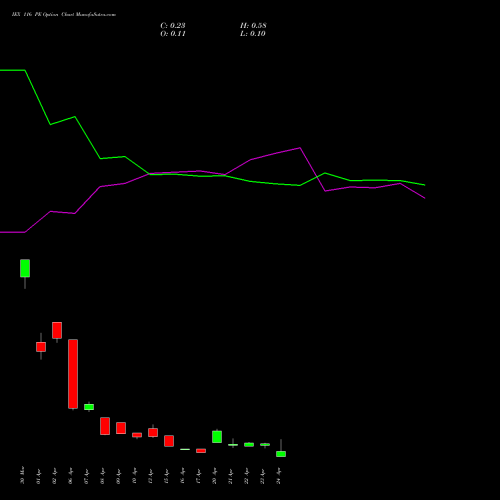Click the '24 Apr' date axis label
Screen dimensions: 500x500
click(278, 476)
